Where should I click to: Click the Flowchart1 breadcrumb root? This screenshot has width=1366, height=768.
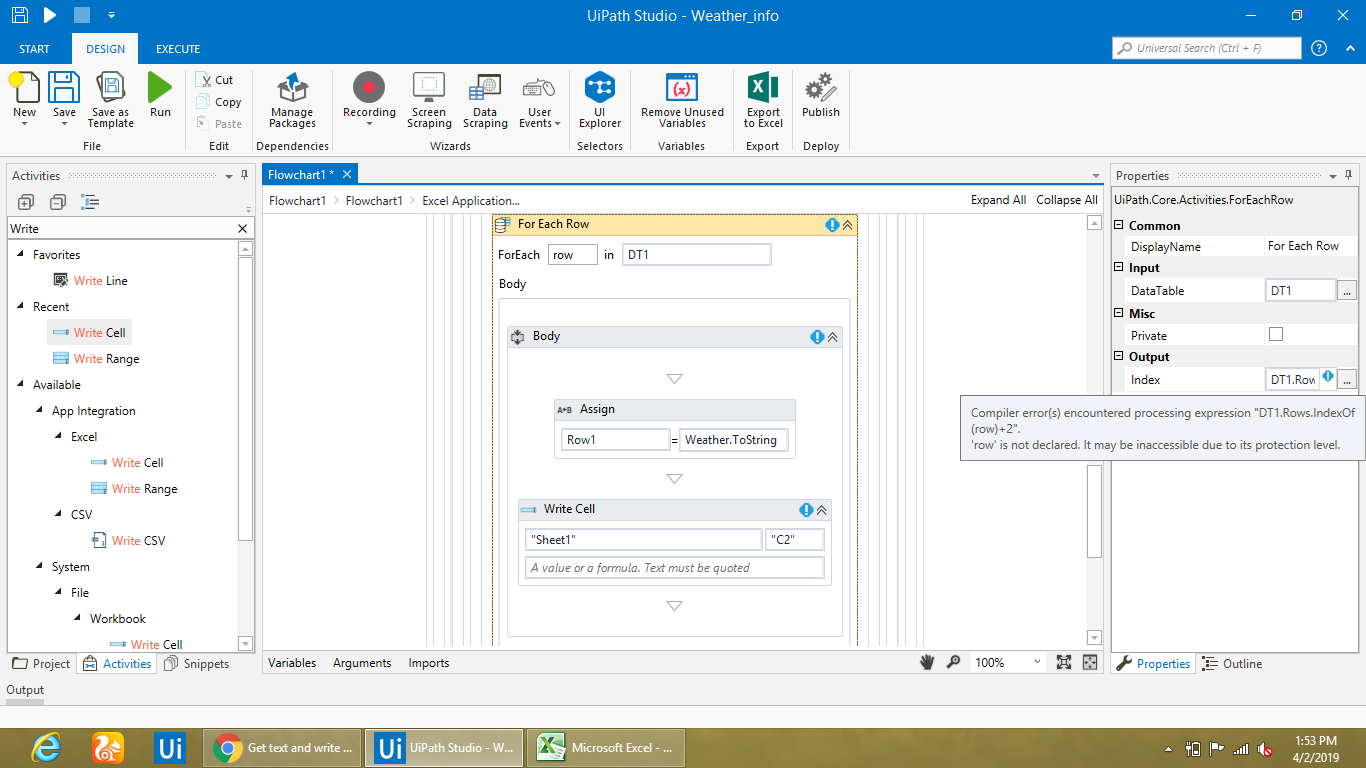tap(297, 200)
